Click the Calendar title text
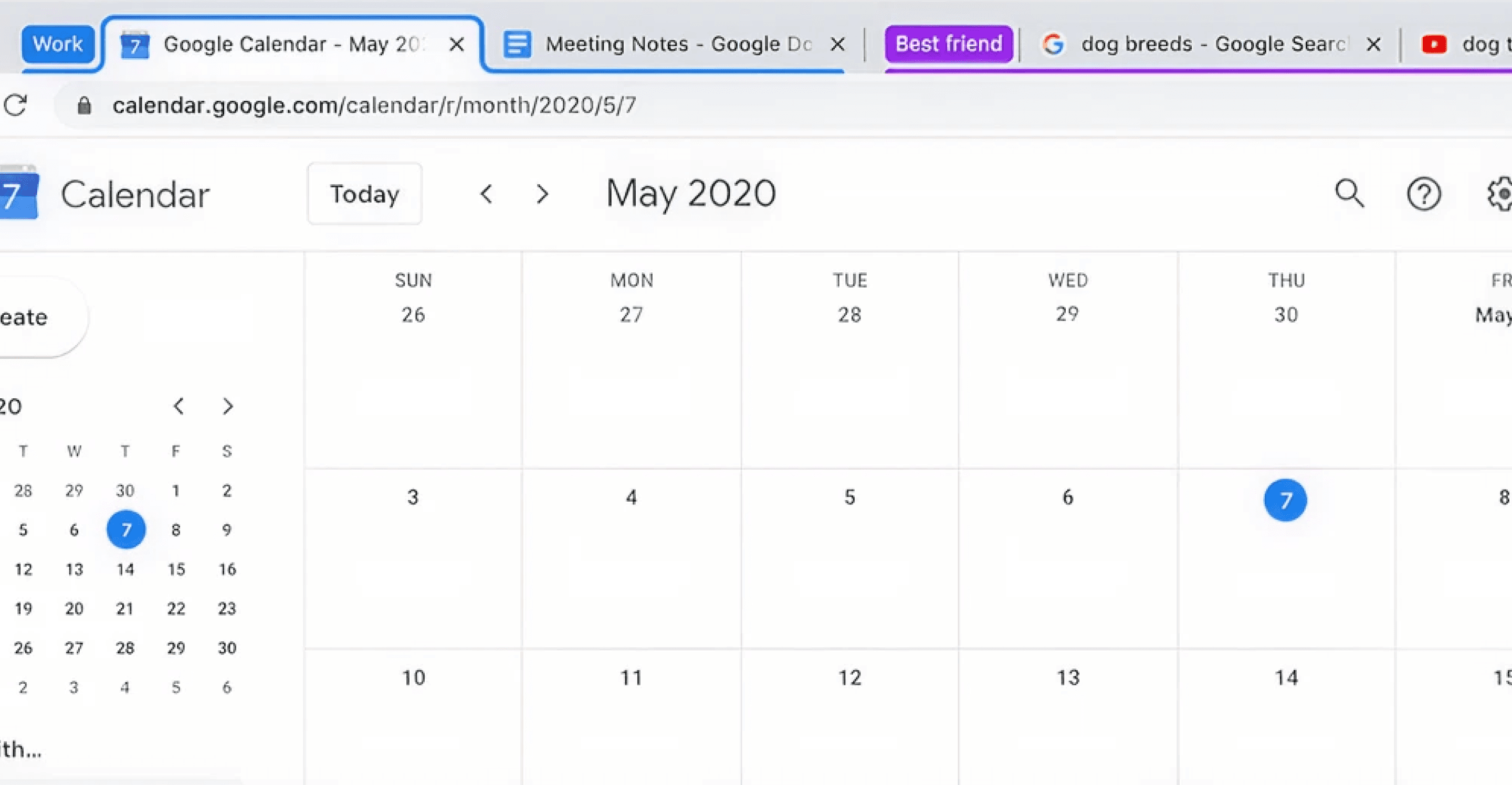Viewport: 1512px width, 785px height. click(135, 194)
